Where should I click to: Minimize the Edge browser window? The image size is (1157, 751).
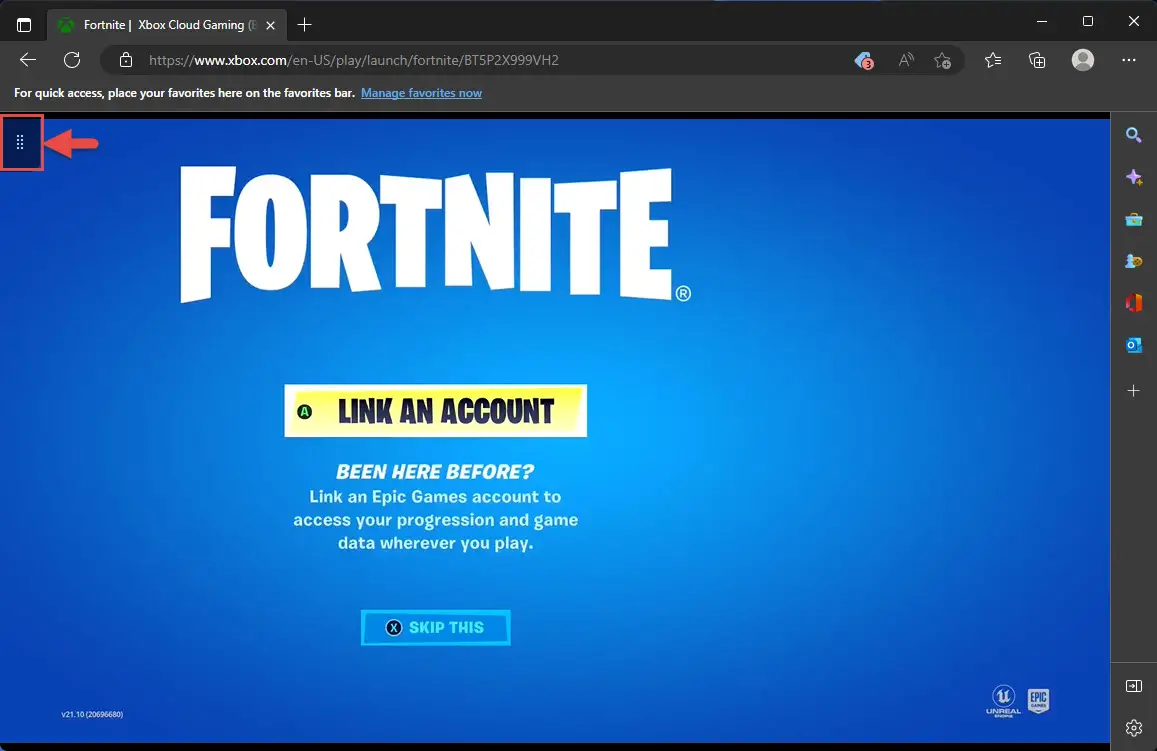click(1042, 21)
